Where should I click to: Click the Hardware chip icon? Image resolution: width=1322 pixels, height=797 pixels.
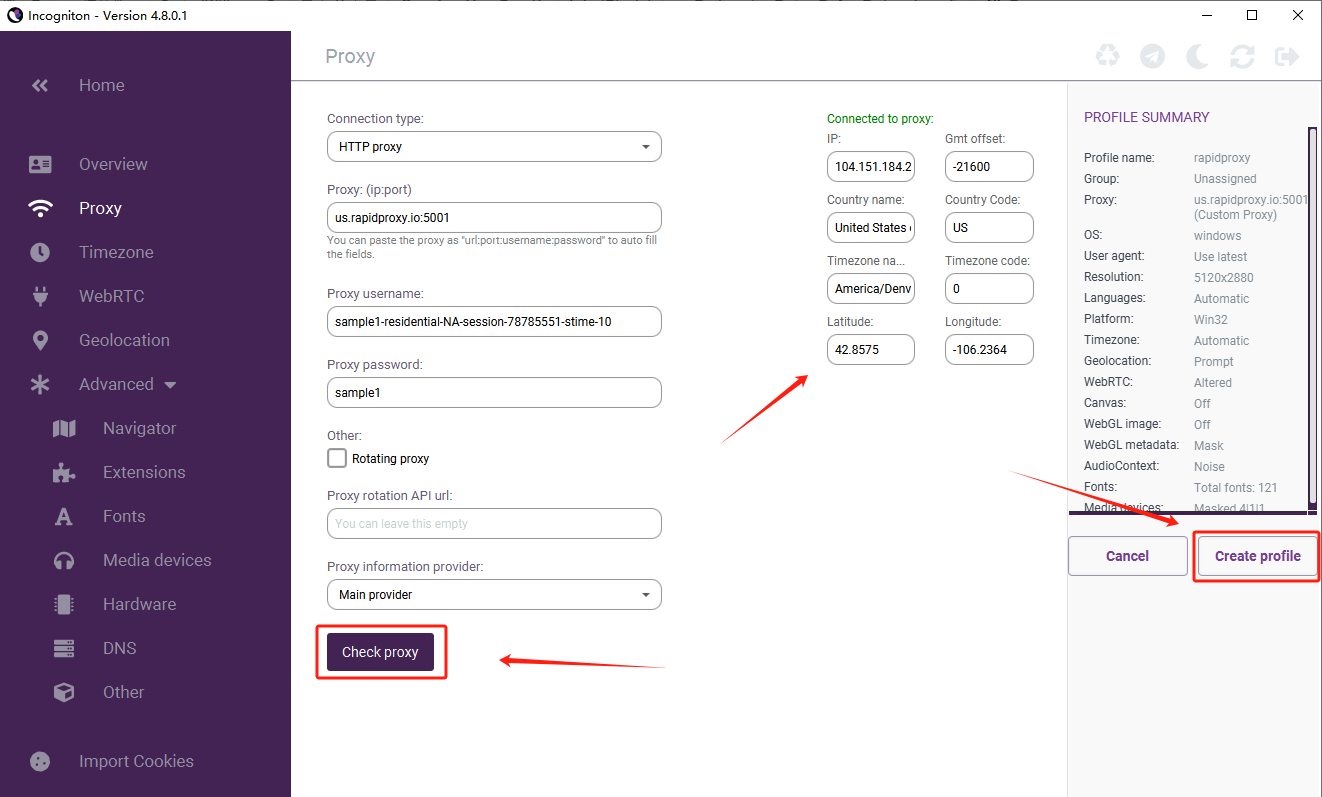tap(64, 604)
